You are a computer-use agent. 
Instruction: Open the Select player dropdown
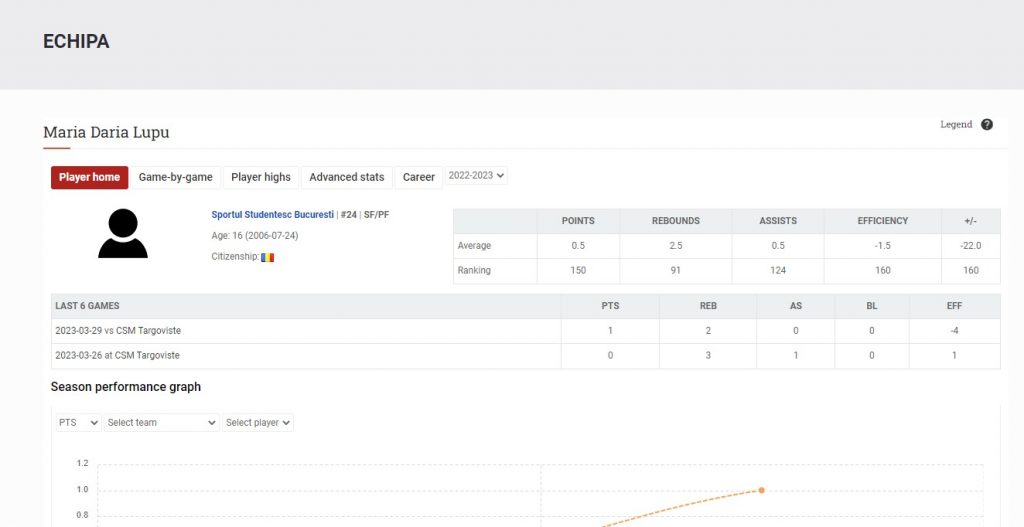tap(258, 423)
